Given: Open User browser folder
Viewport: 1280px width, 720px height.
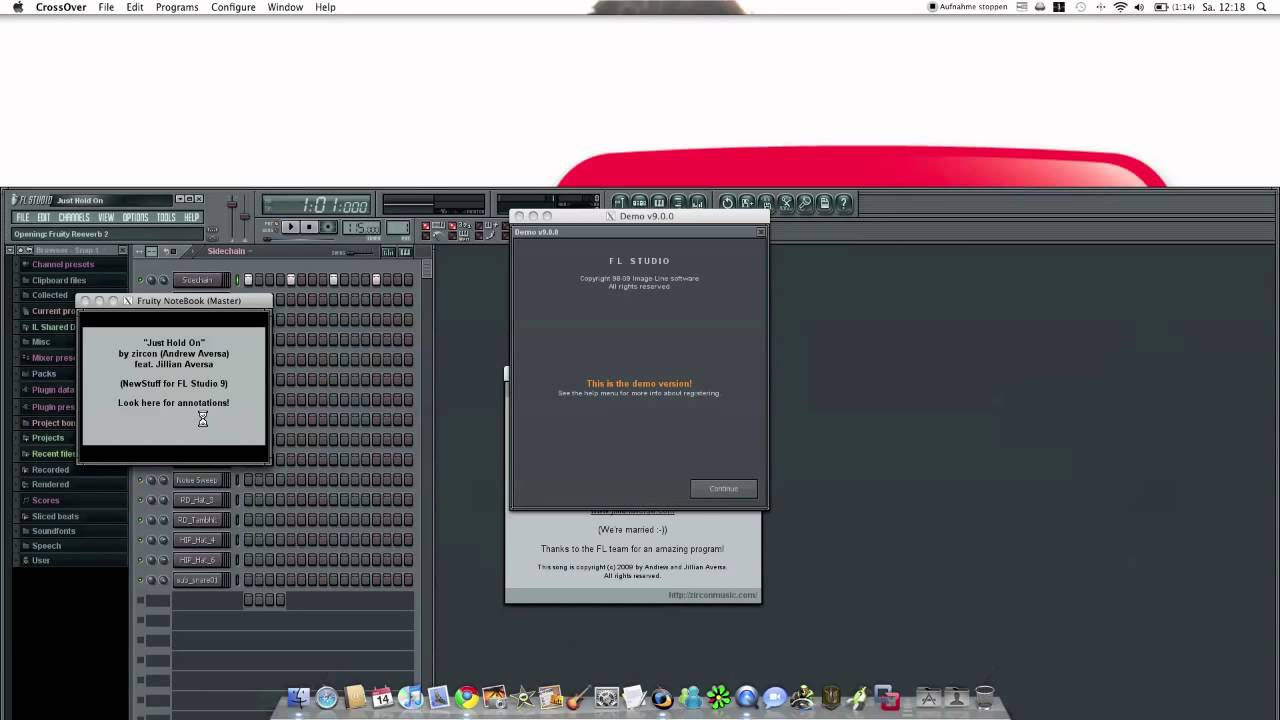Looking at the screenshot, I should pos(41,560).
